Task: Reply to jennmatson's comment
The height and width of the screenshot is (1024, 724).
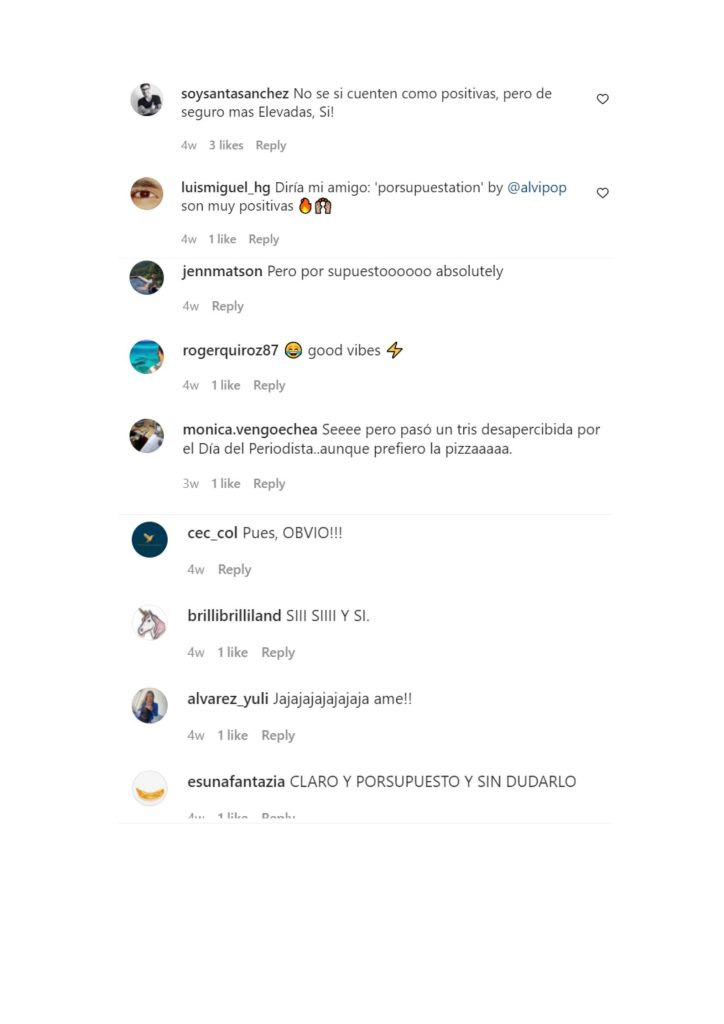Action: coord(227,306)
